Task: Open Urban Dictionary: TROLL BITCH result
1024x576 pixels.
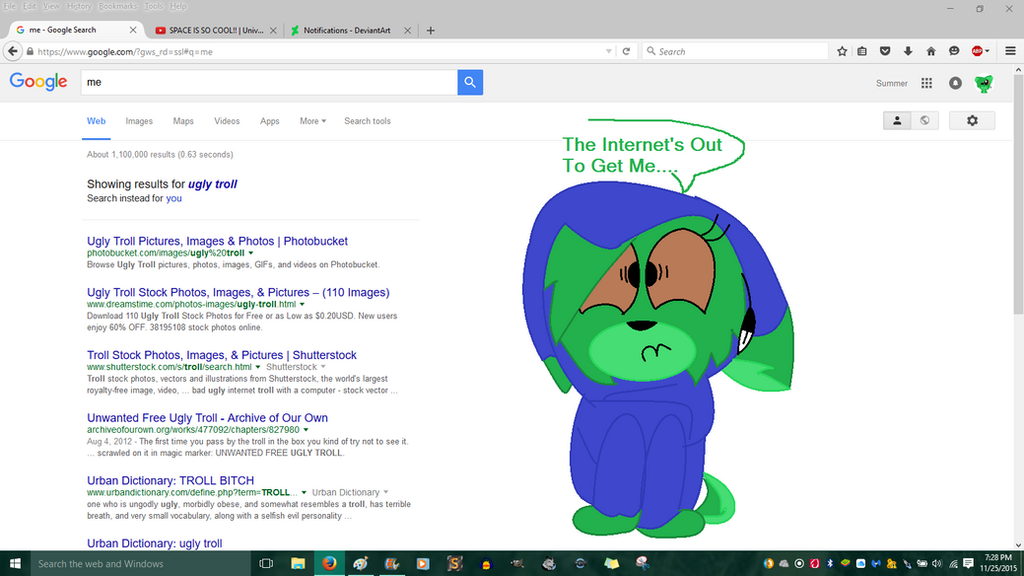Action: 170,480
